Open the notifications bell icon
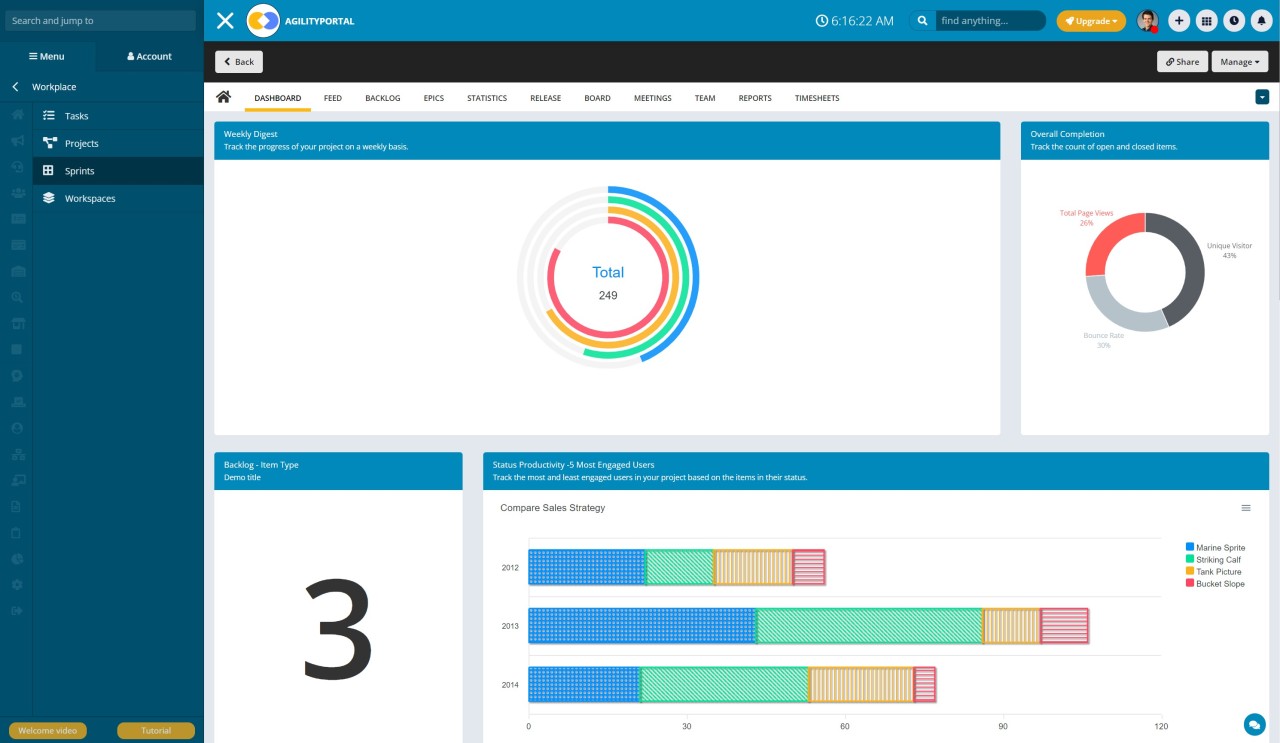The image size is (1280, 743). [1260, 20]
